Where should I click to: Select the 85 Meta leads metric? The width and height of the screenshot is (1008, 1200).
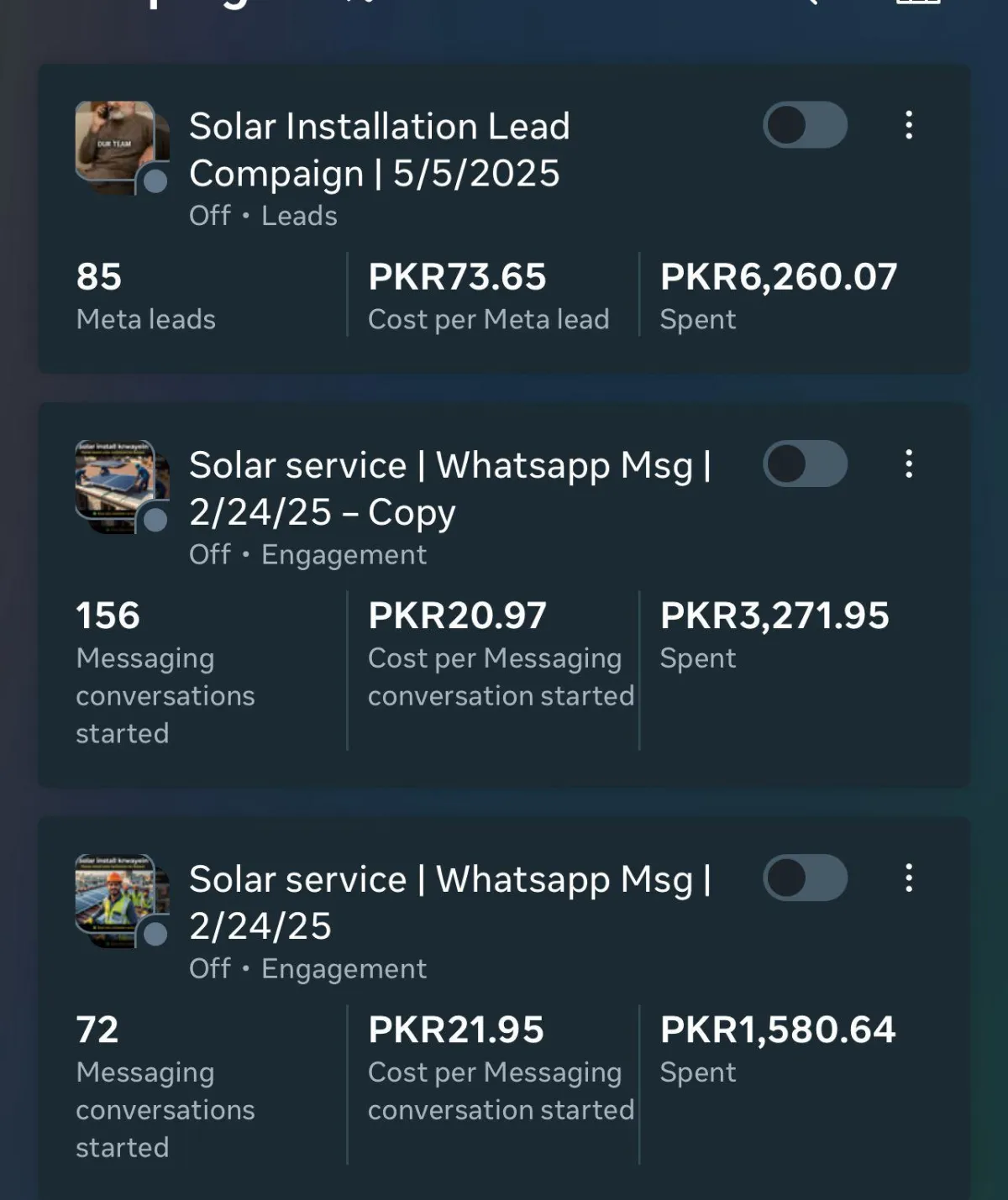[145, 296]
